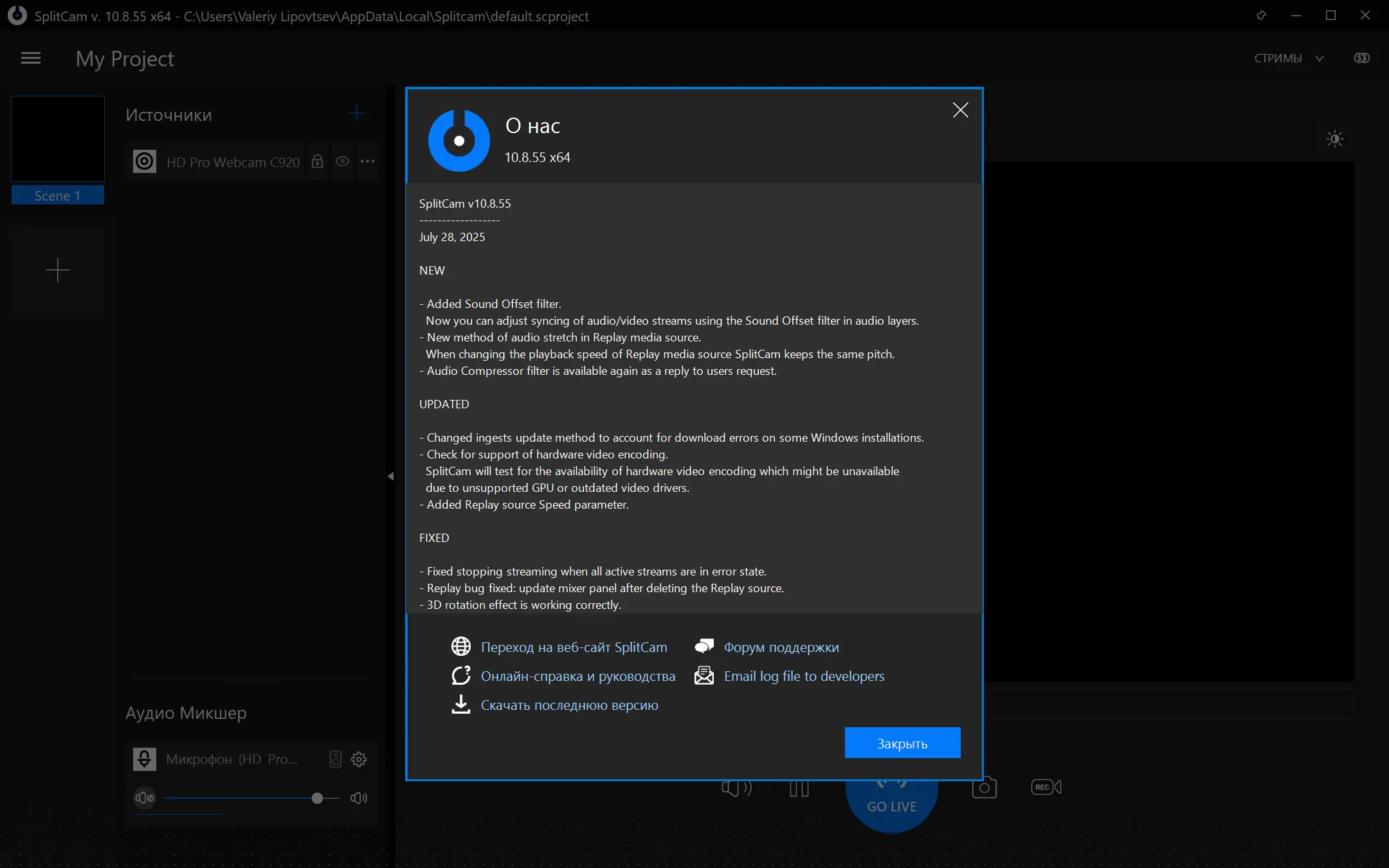Viewport: 1389px width, 868px height.
Task: Open more options for webcam source
Action: pyautogui.click(x=367, y=161)
